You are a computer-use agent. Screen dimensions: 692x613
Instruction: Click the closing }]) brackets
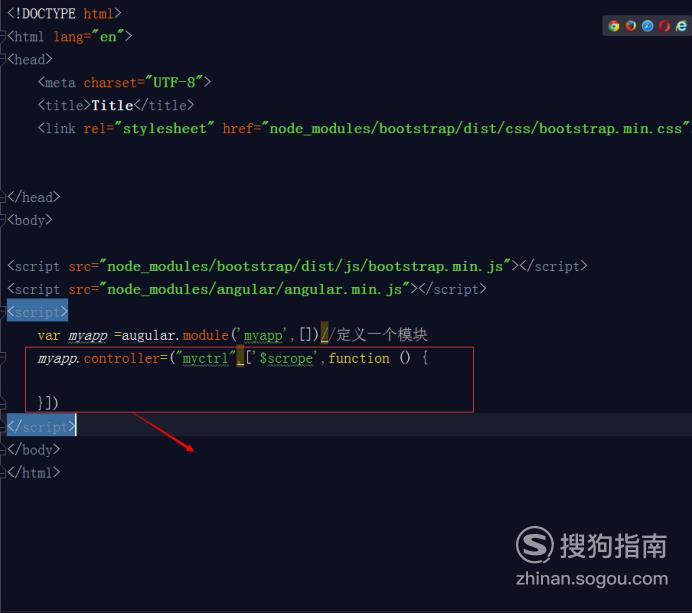[x=48, y=403]
